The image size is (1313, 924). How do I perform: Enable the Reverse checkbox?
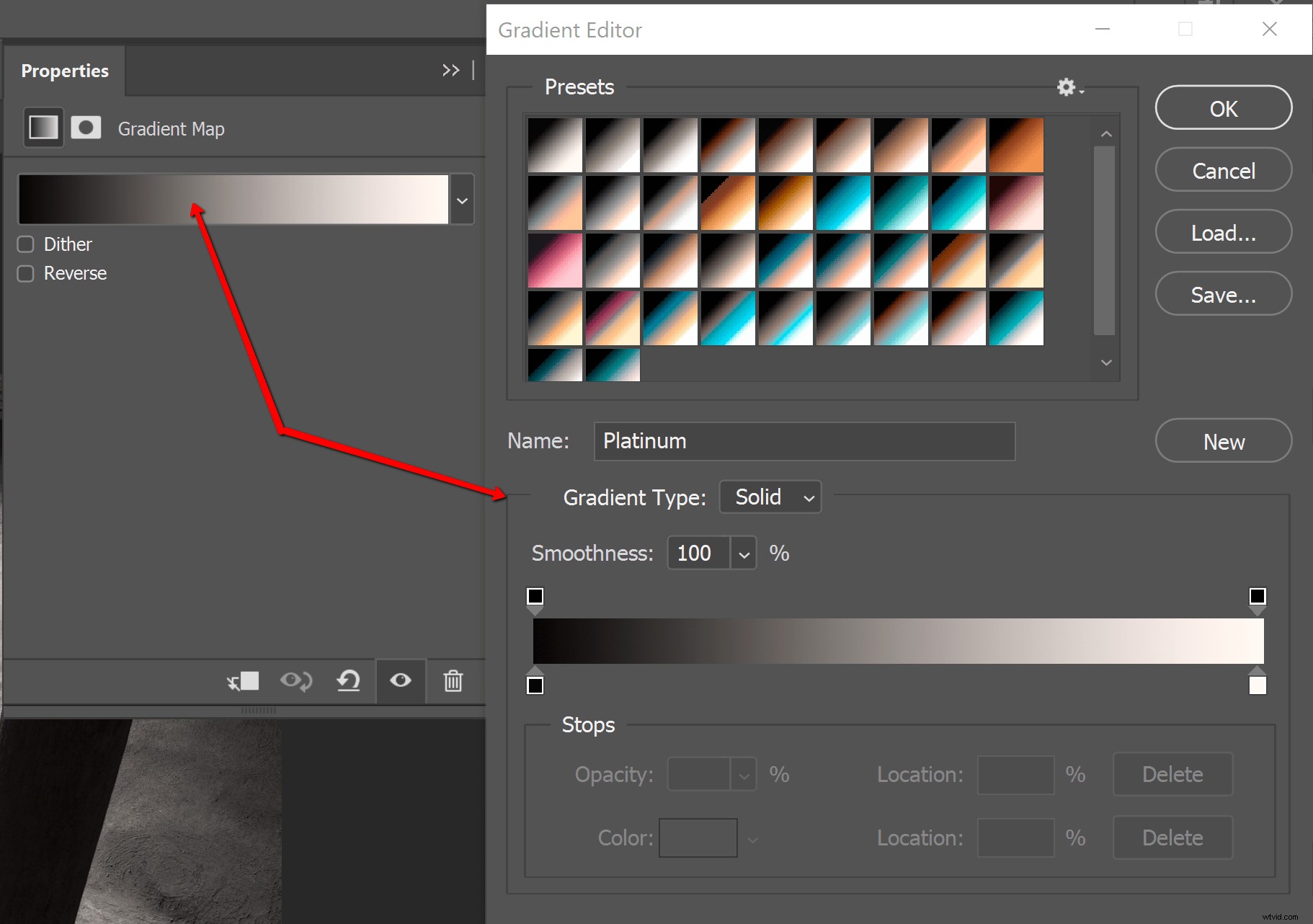tap(25, 273)
